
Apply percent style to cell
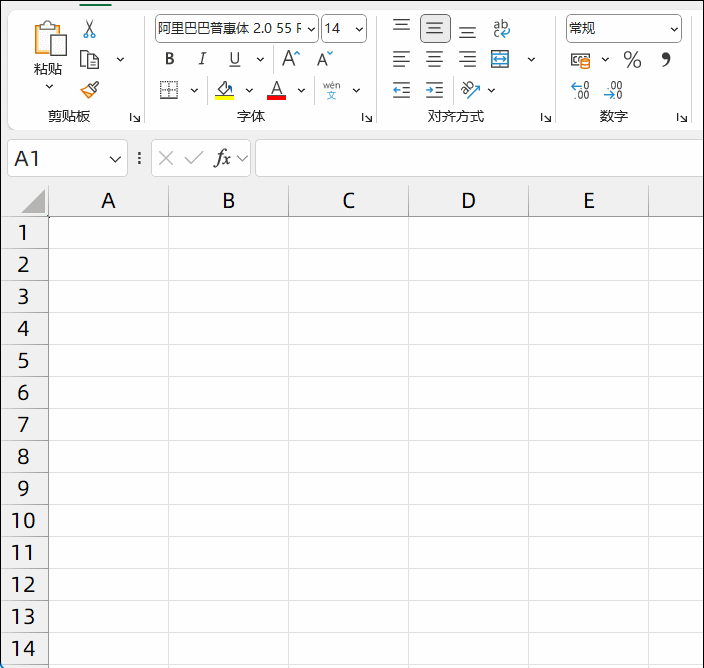coord(632,60)
